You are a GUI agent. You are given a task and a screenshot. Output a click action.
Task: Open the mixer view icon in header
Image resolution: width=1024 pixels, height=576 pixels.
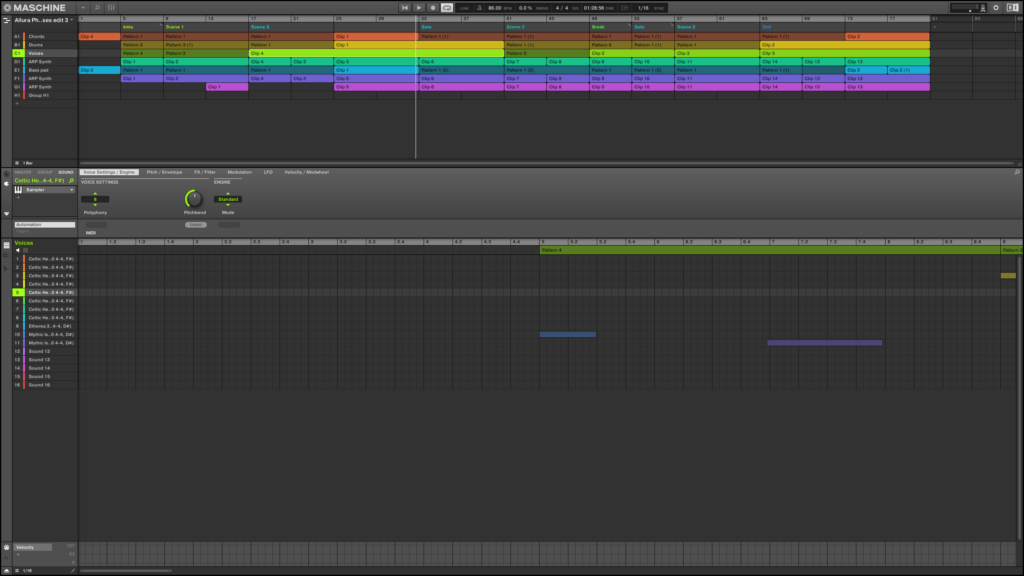point(111,8)
